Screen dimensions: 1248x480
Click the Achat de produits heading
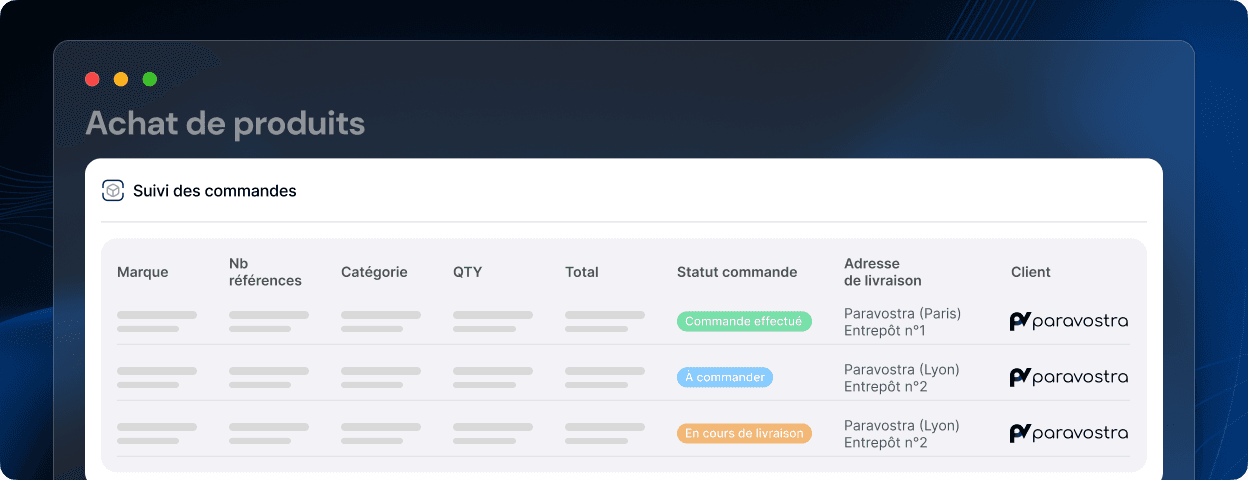tap(225, 123)
